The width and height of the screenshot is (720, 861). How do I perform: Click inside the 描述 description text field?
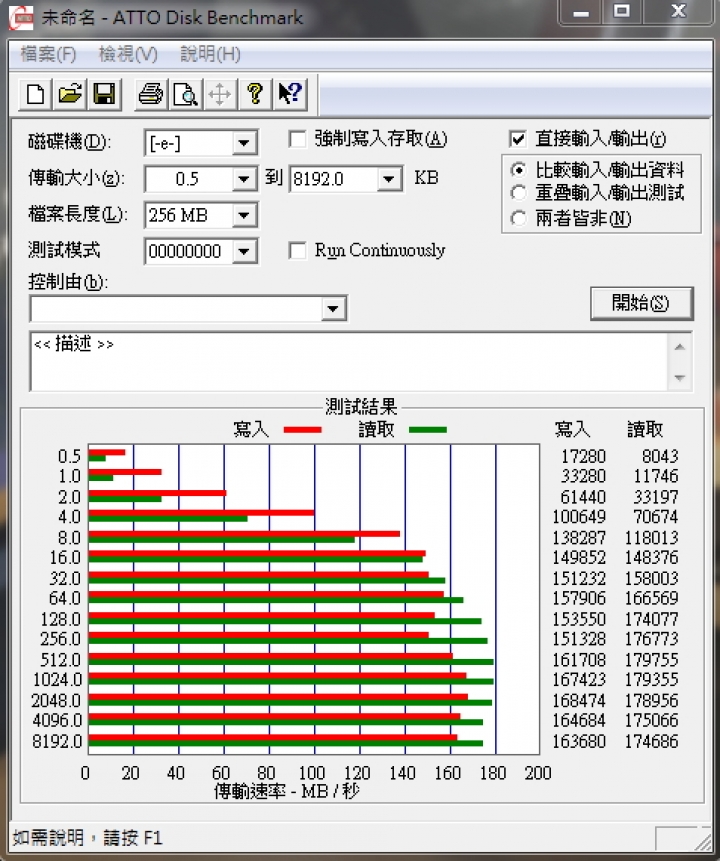[x=349, y=361]
